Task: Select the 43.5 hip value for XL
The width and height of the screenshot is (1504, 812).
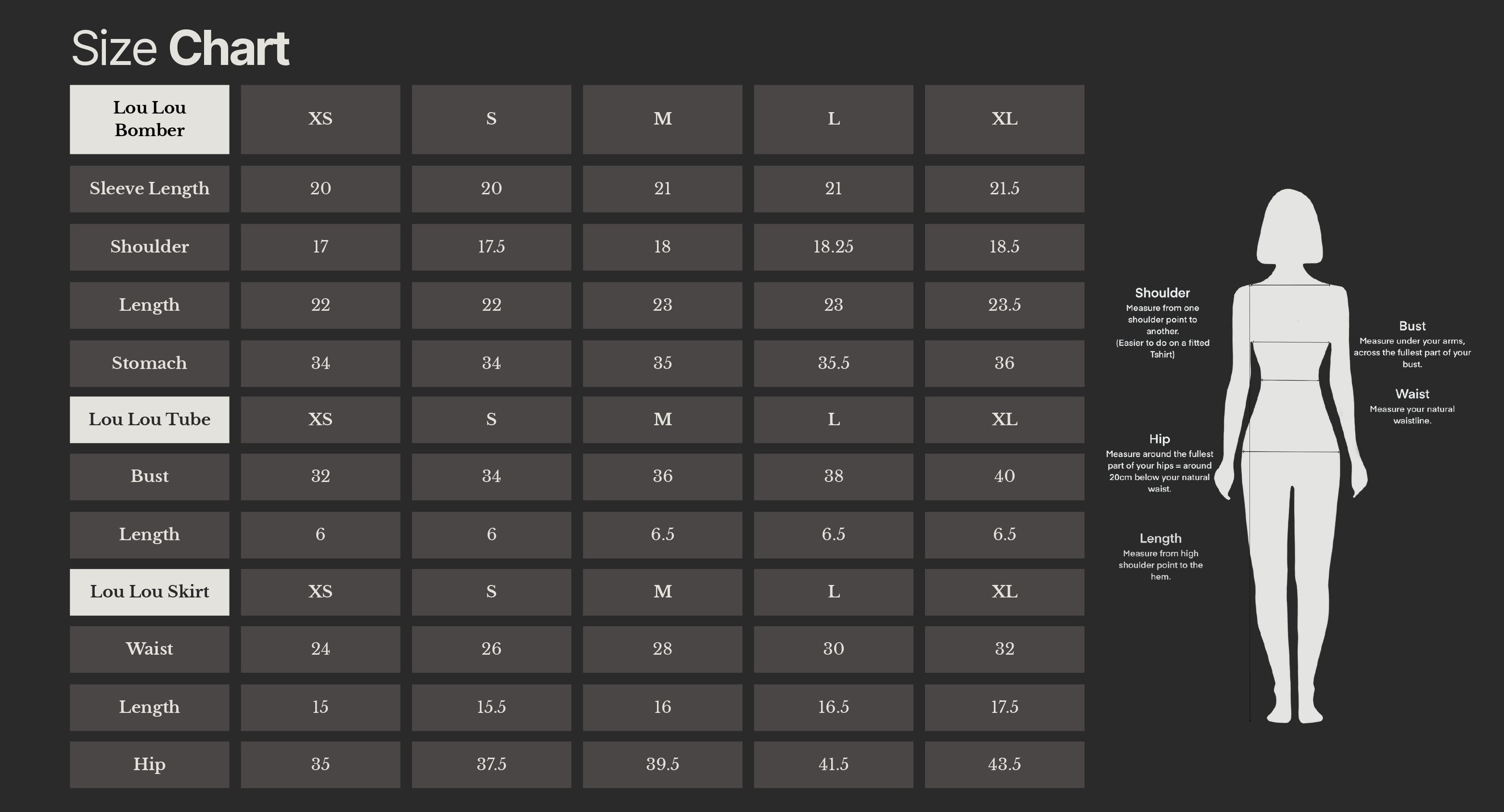Action: tap(1004, 764)
